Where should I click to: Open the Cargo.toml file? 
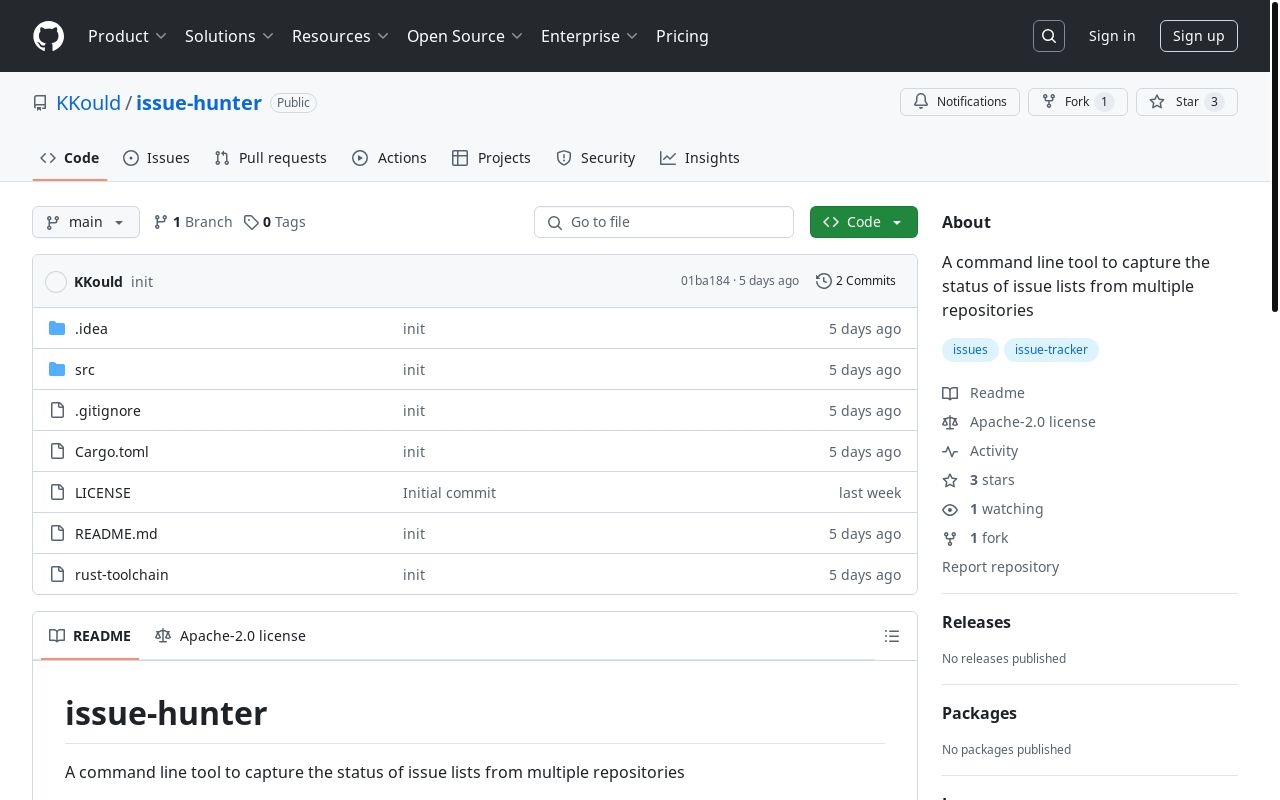(112, 452)
